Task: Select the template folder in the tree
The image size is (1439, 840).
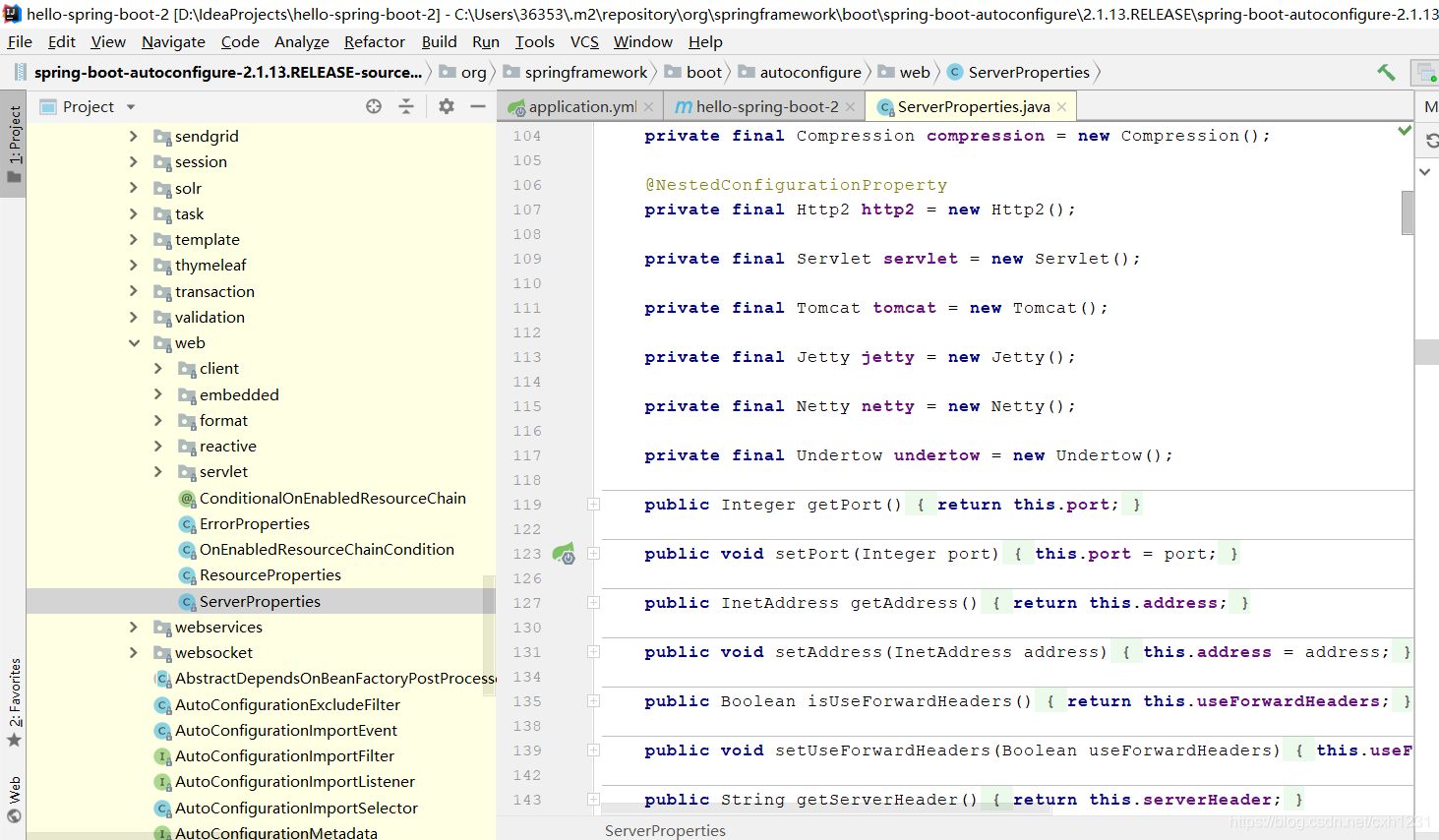Action: [x=207, y=239]
